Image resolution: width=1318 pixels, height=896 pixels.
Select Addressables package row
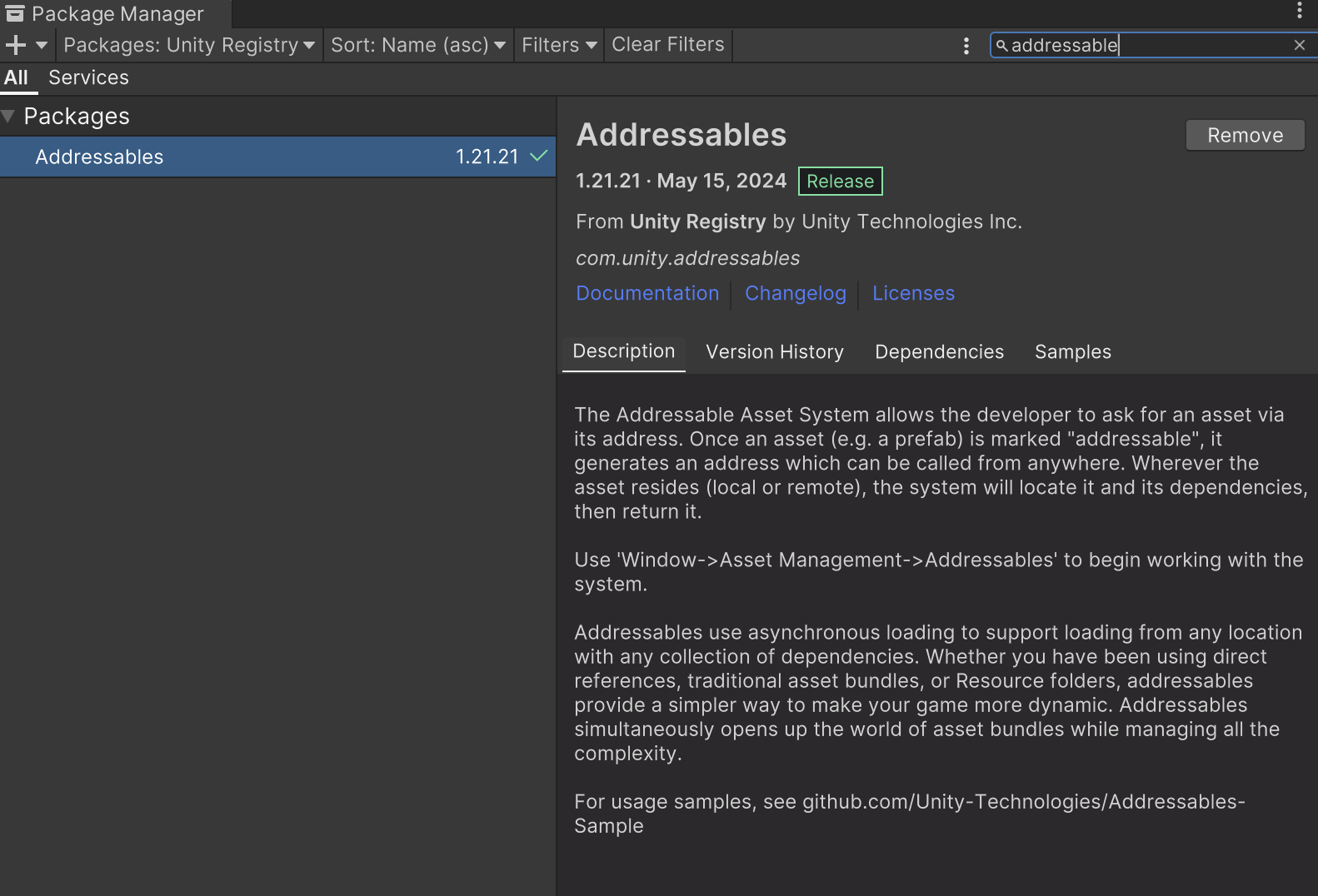click(277, 157)
